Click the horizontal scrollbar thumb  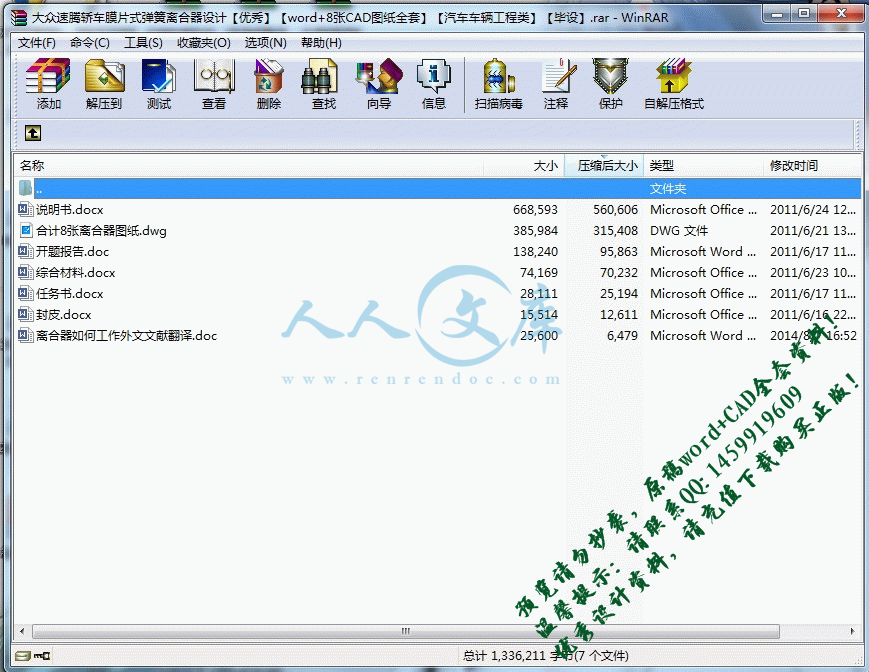[x=406, y=631]
